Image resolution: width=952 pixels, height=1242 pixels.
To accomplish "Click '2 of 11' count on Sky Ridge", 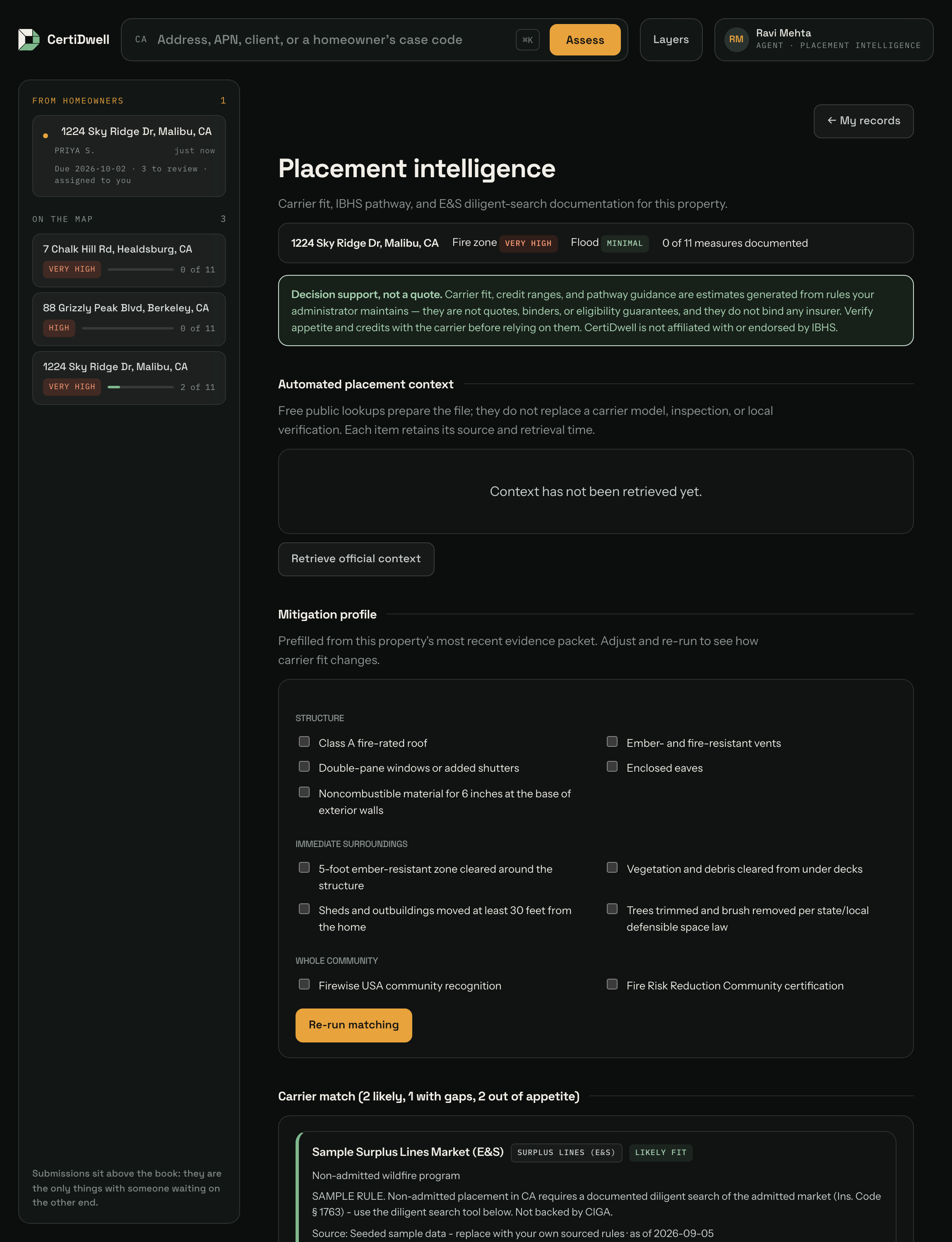I will (x=198, y=387).
